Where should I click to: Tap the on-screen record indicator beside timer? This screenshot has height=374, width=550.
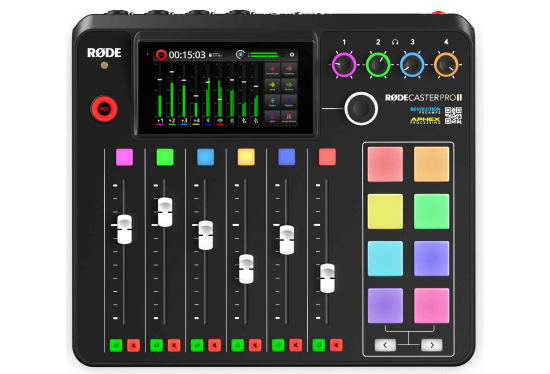[x=161, y=55]
